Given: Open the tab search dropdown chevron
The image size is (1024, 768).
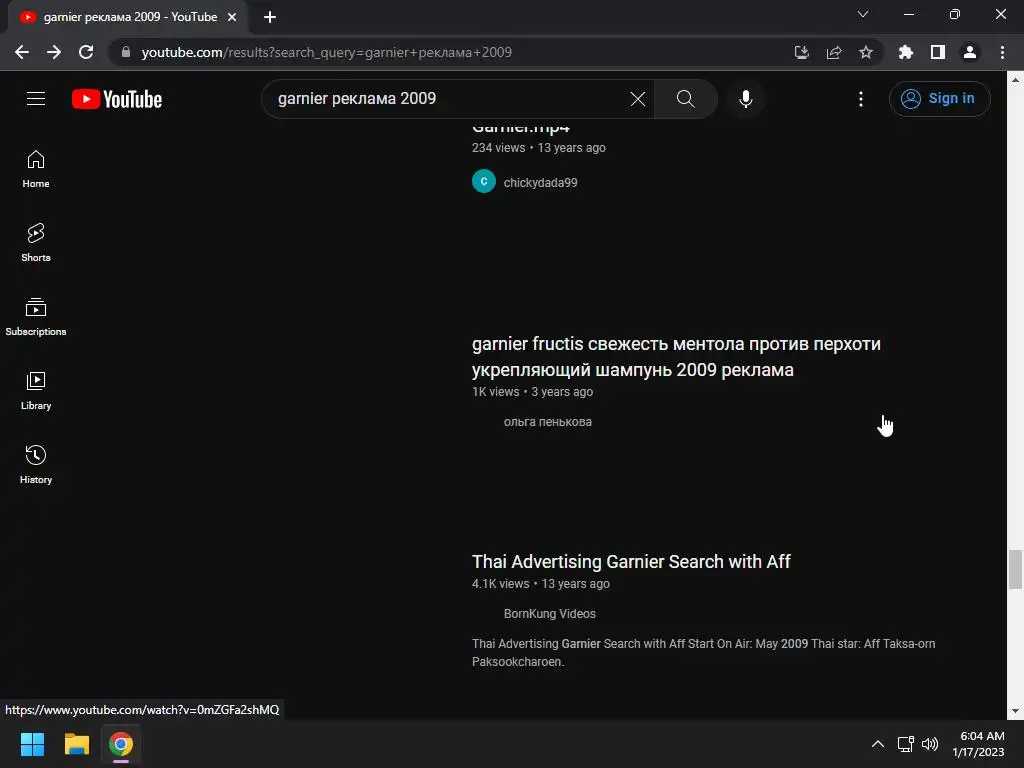Looking at the screenshot, I should [863, 14].
